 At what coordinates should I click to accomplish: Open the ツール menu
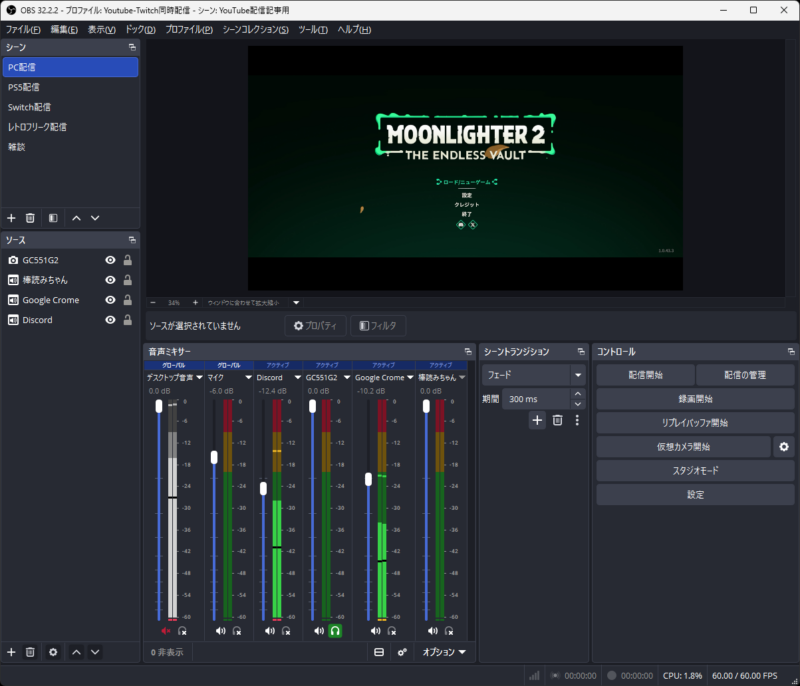(x=313, y=30)
